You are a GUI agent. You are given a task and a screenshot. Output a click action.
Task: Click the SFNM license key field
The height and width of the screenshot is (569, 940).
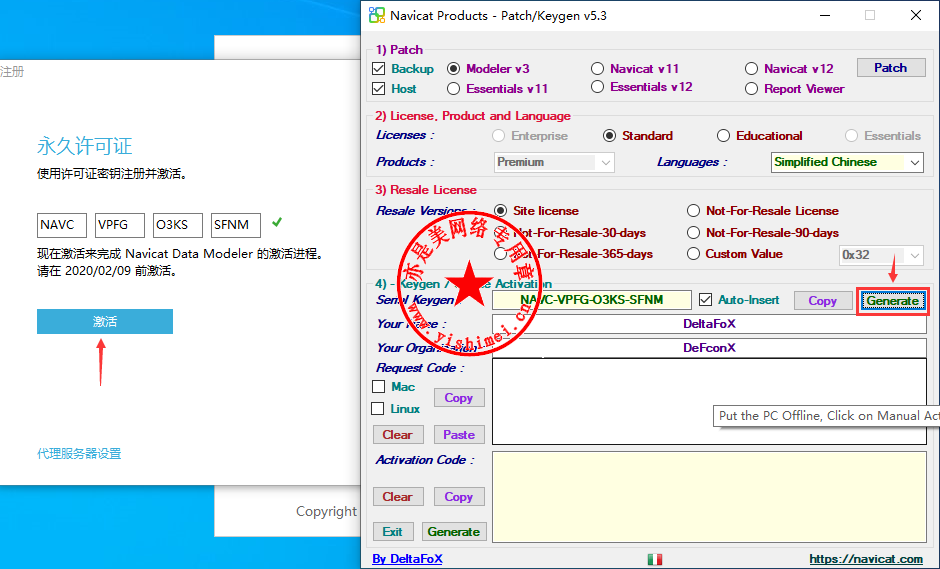click(236, 225)
